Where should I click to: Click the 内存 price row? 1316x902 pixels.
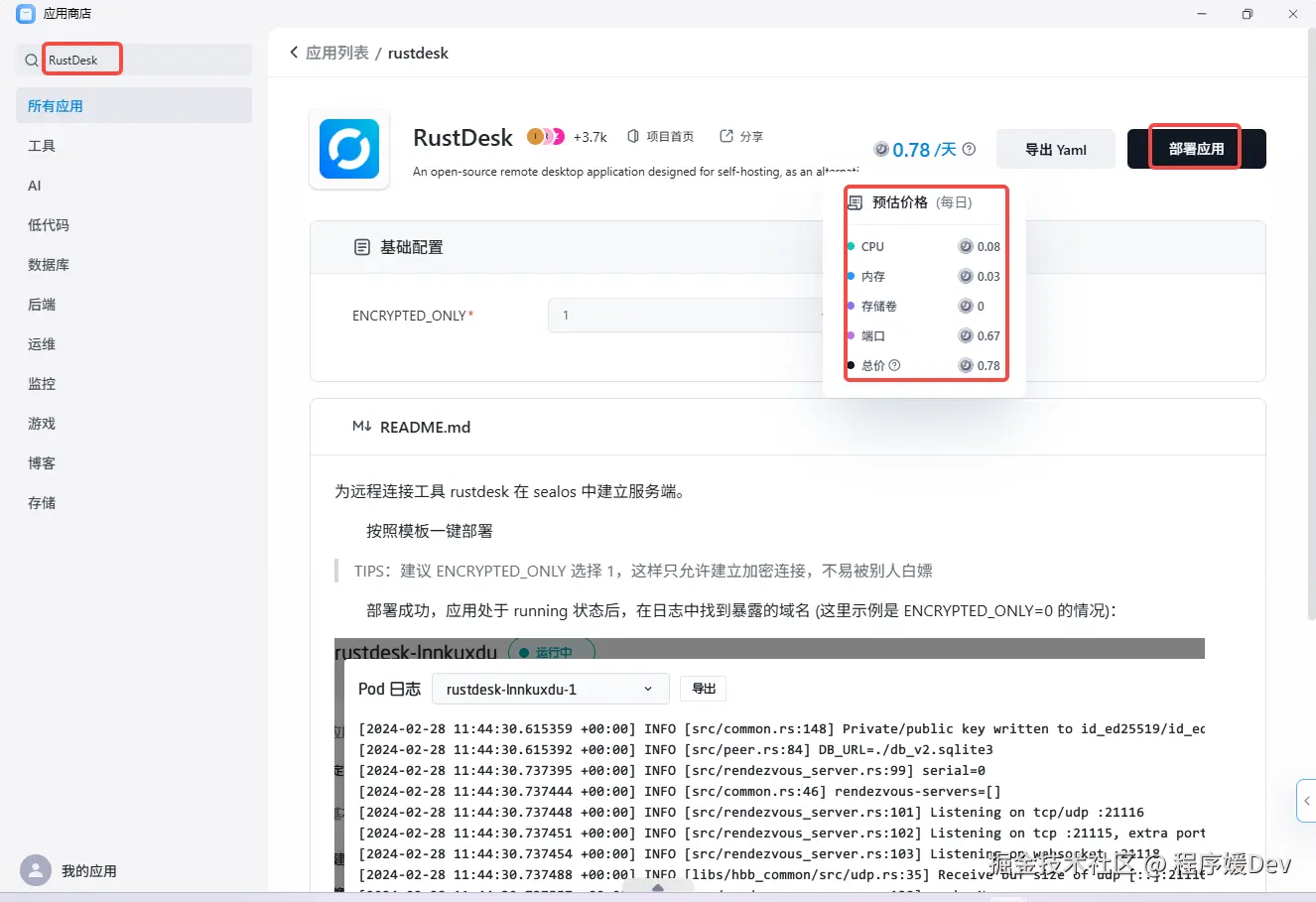click(x=925, y=276)
